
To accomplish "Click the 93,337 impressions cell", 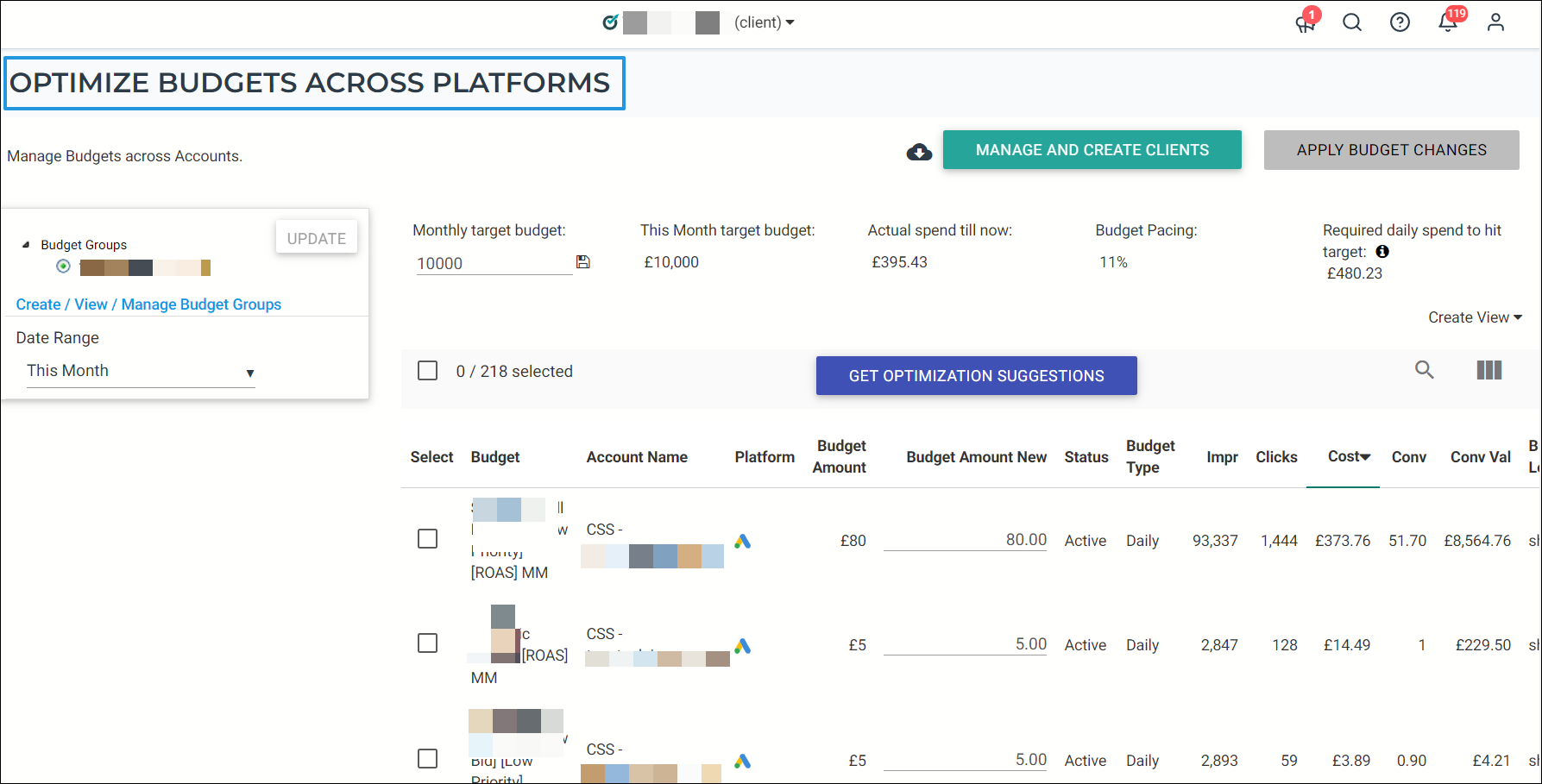I will point(1215,541).
